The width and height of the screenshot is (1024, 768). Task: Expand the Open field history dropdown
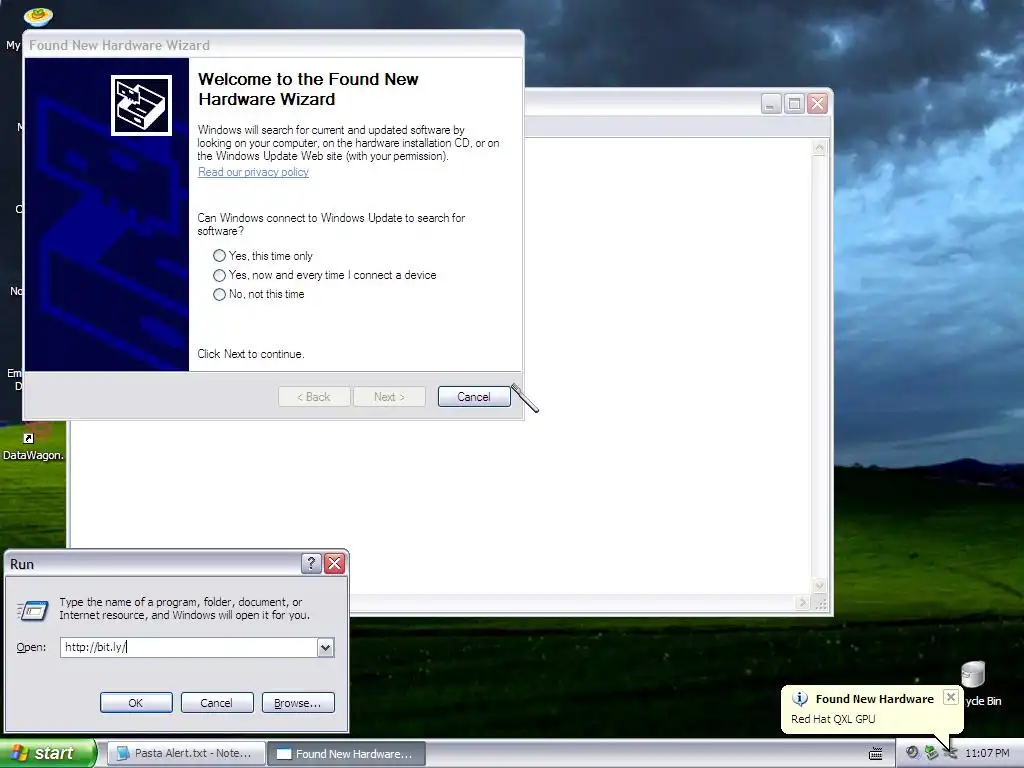click(325, 647)
